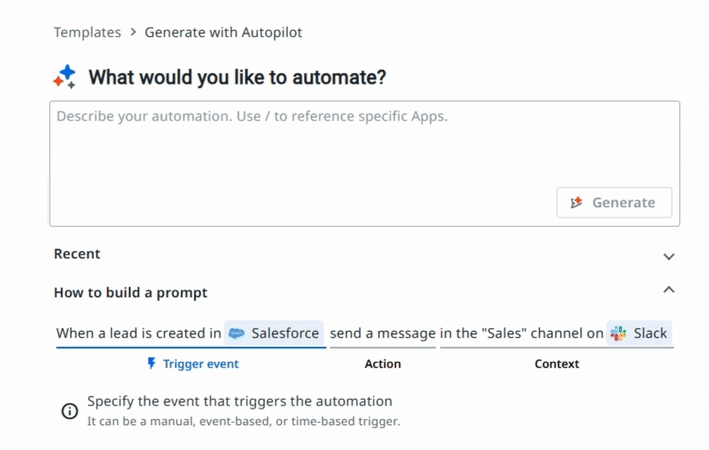Select the Action tab

click(x=383, y=364)
